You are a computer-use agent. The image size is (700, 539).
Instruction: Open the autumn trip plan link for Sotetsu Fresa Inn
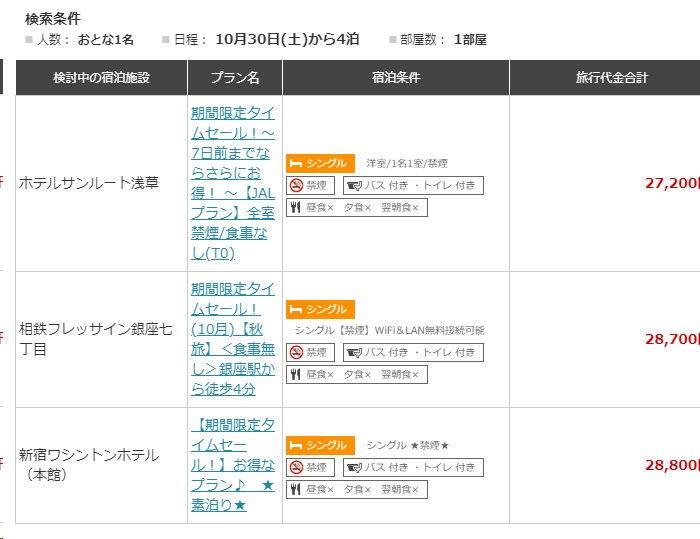pos(233,338)
